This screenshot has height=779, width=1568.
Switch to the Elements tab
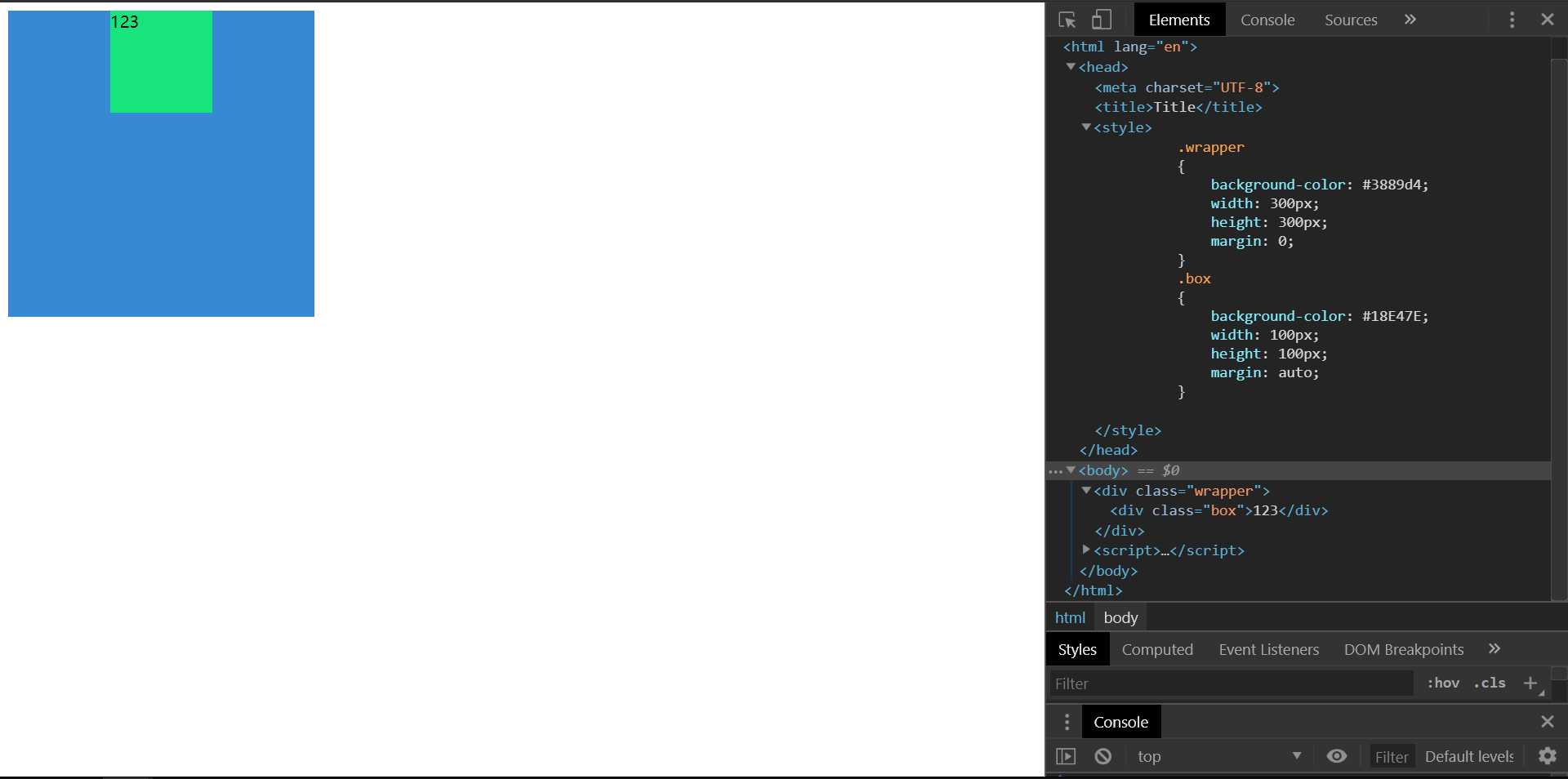pyautogui.click(x=1179, y=20)
